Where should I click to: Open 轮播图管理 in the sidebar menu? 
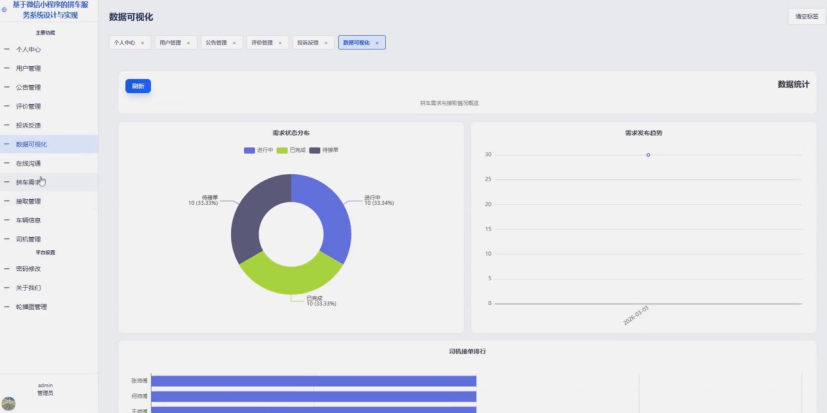point(49,307)
